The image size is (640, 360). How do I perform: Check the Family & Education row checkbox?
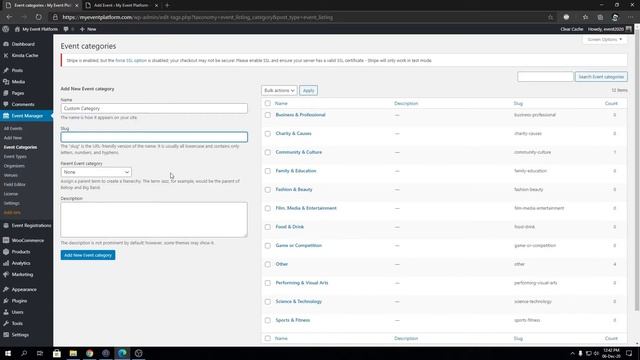[268, 171]
